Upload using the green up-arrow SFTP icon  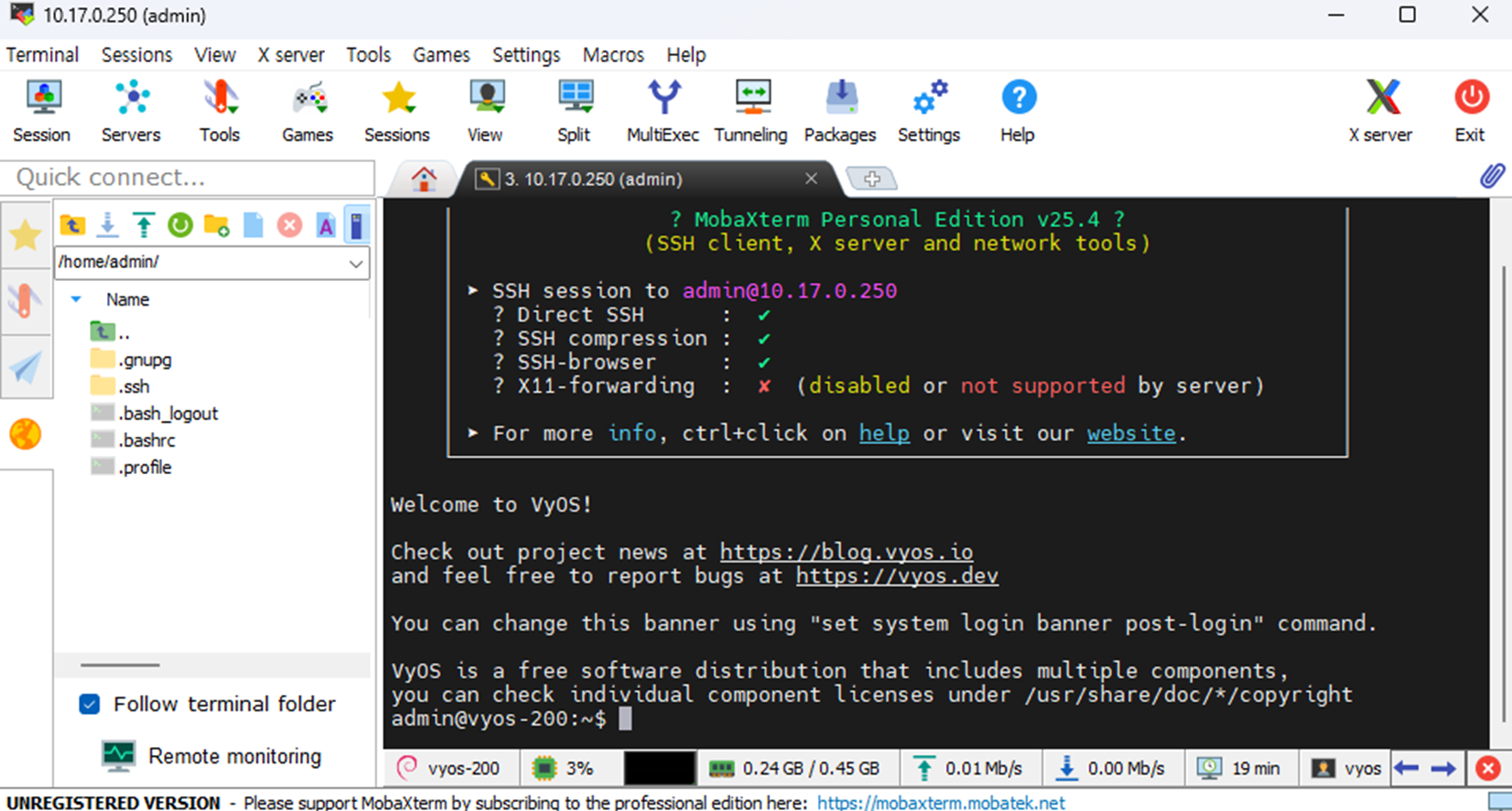144,224
